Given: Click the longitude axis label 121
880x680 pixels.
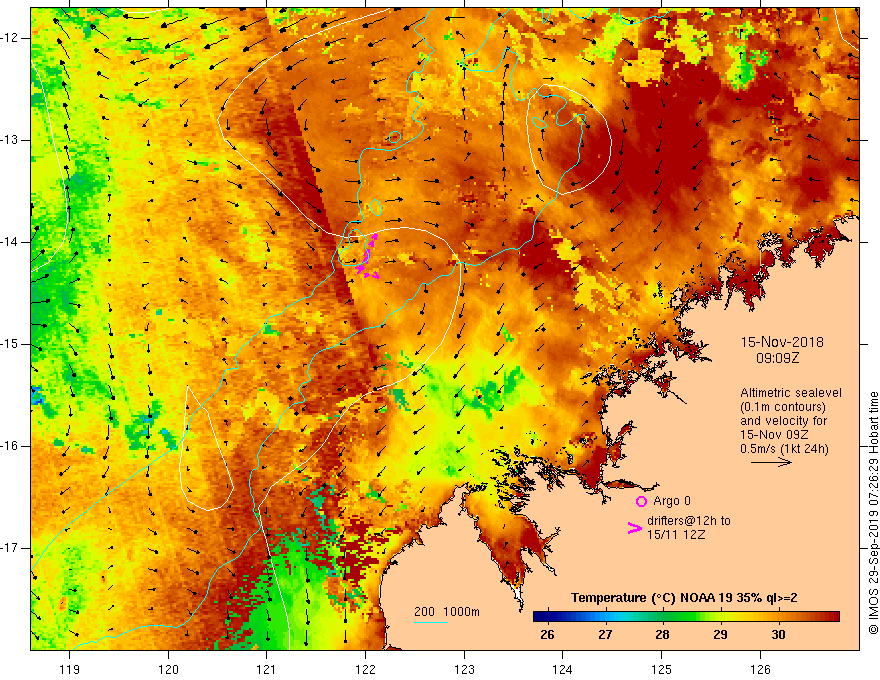Looking at the screenshot, I should pos(267,669).
